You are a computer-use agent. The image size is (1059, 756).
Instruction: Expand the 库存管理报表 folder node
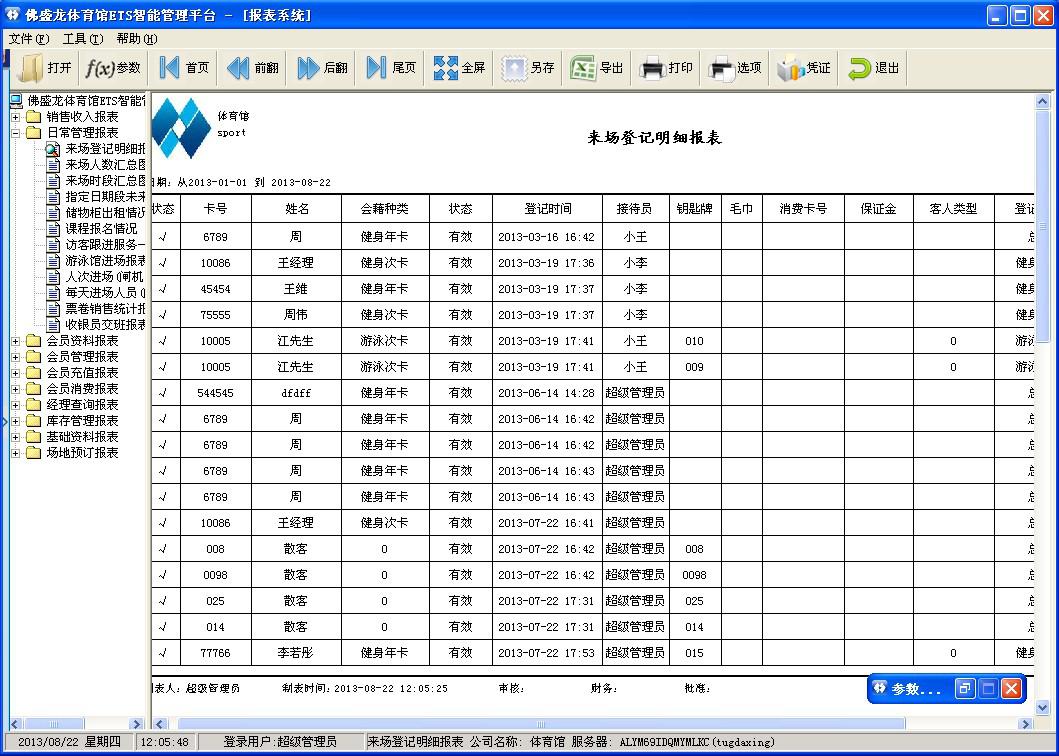click(x=16, y=421)
